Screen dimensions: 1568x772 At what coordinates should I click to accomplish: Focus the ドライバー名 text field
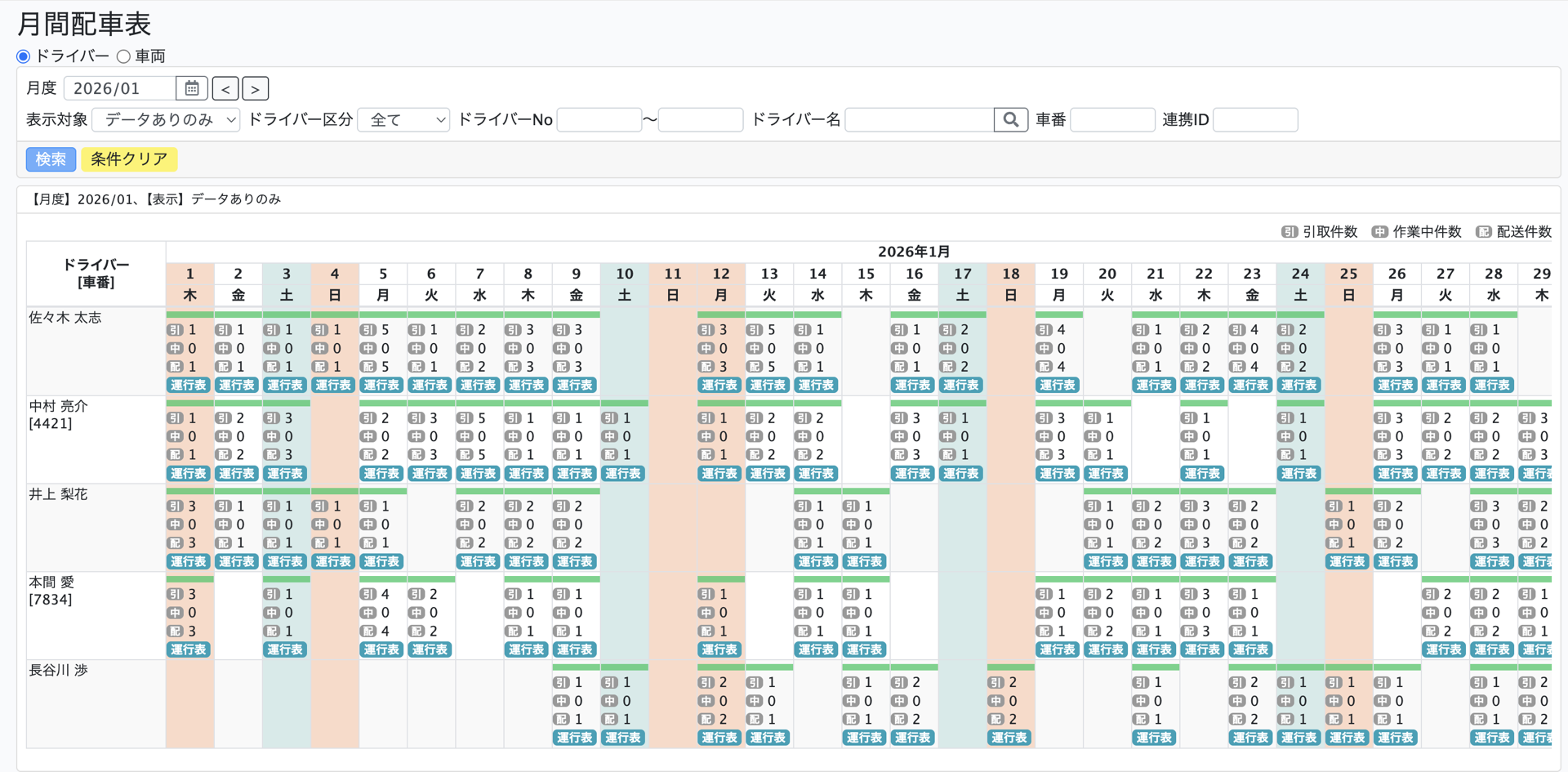tap(919, 120)
